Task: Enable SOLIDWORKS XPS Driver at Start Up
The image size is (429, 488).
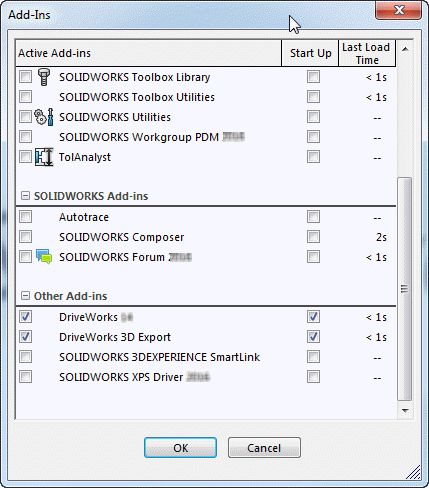Action: (313, 377)
